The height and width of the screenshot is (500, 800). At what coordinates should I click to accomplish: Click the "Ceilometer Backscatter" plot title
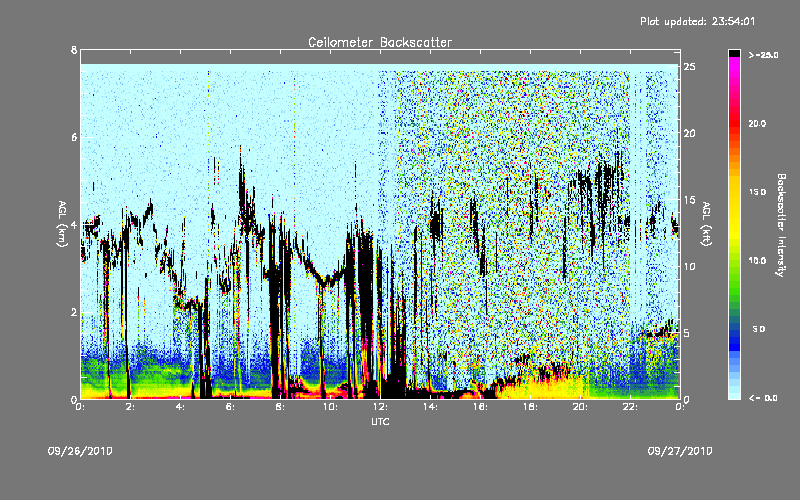click(380, 42)
